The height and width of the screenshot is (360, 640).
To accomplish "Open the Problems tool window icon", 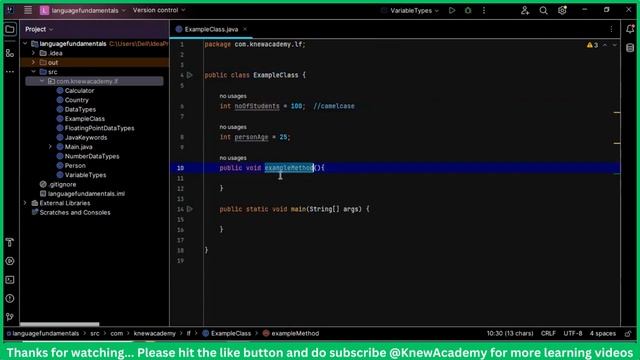I will click(x=10, y=299).
